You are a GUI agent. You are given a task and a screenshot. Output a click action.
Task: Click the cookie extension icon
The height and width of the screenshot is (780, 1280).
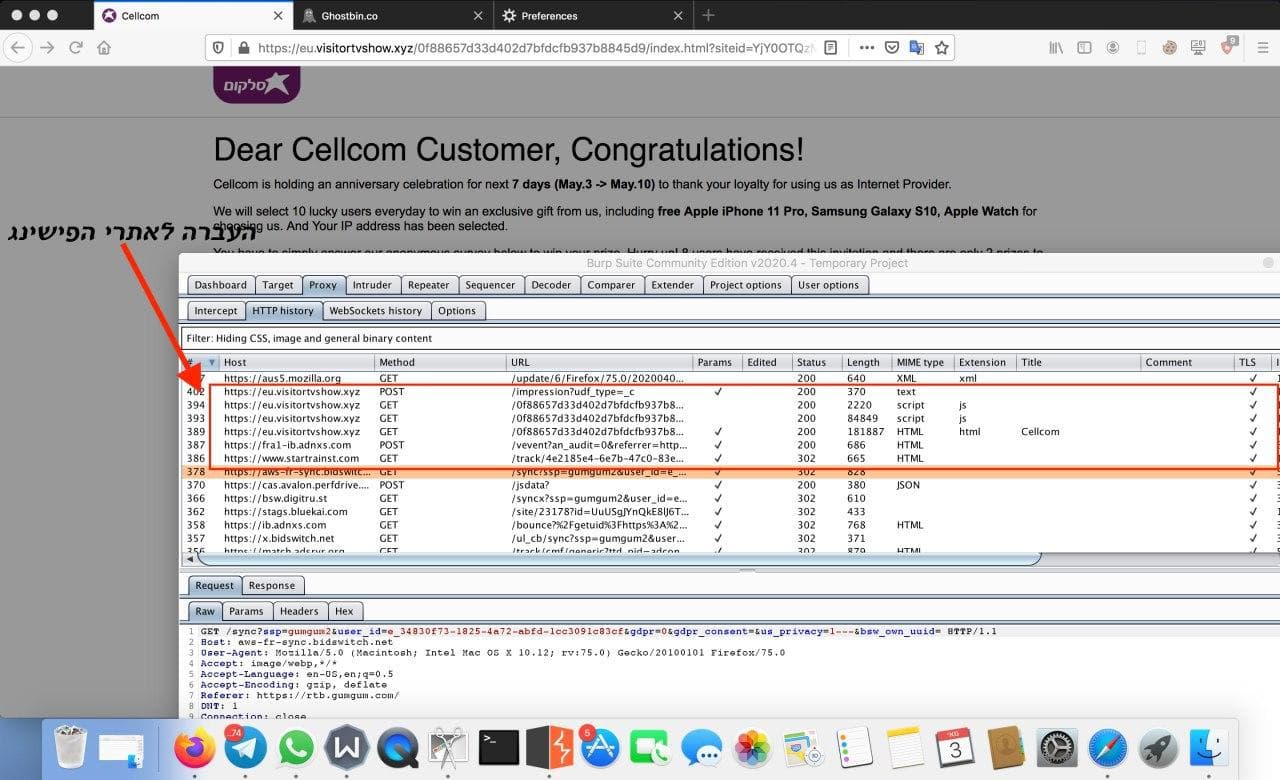point(1170,47)
